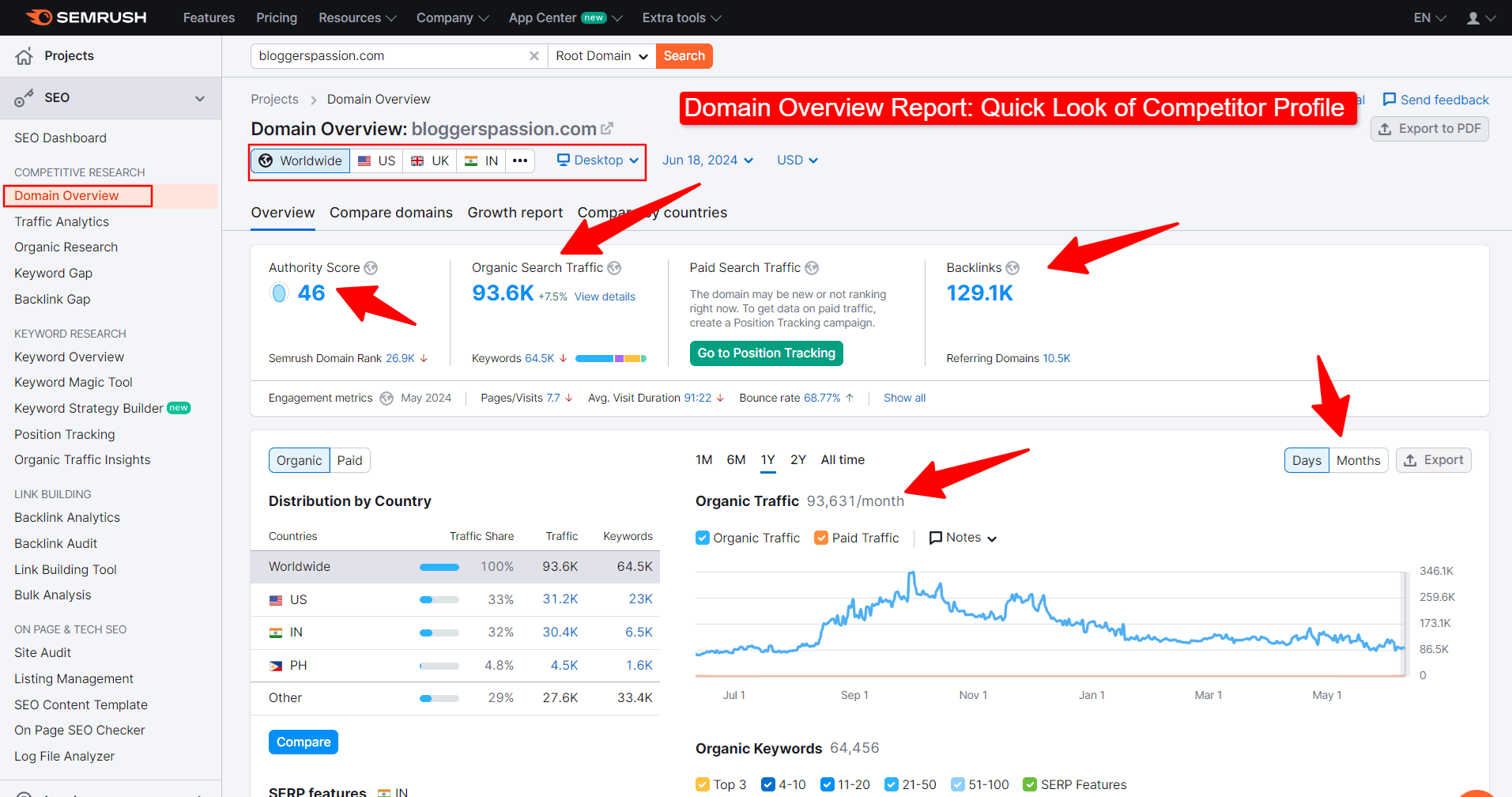The image size is (1512, 797).
Task: Switch the chart granularity to Months
Action: (x=1358, y=459)
